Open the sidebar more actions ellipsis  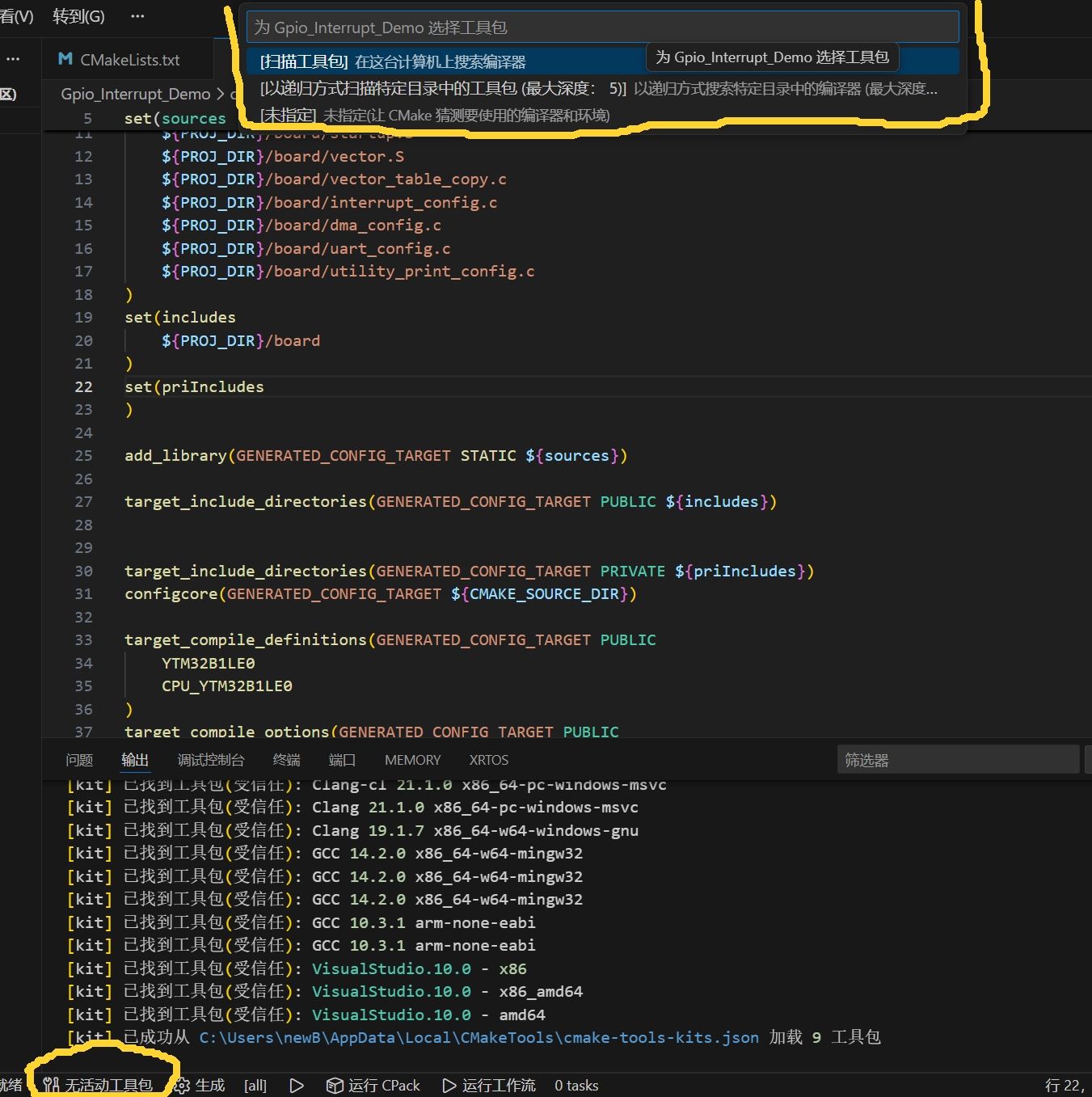point(13,59)
